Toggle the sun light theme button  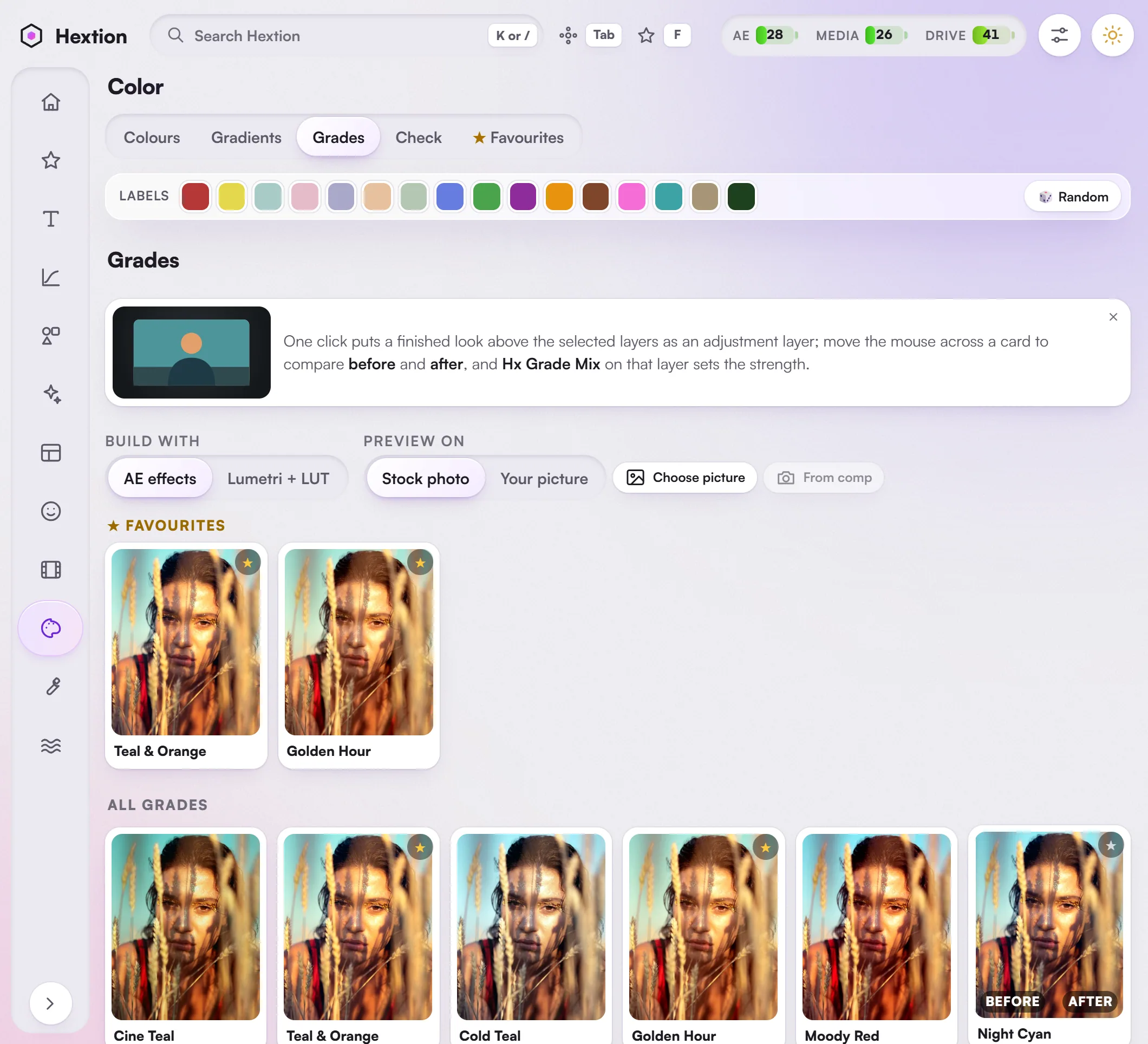pyautogui.click(x=1112, y=35)
